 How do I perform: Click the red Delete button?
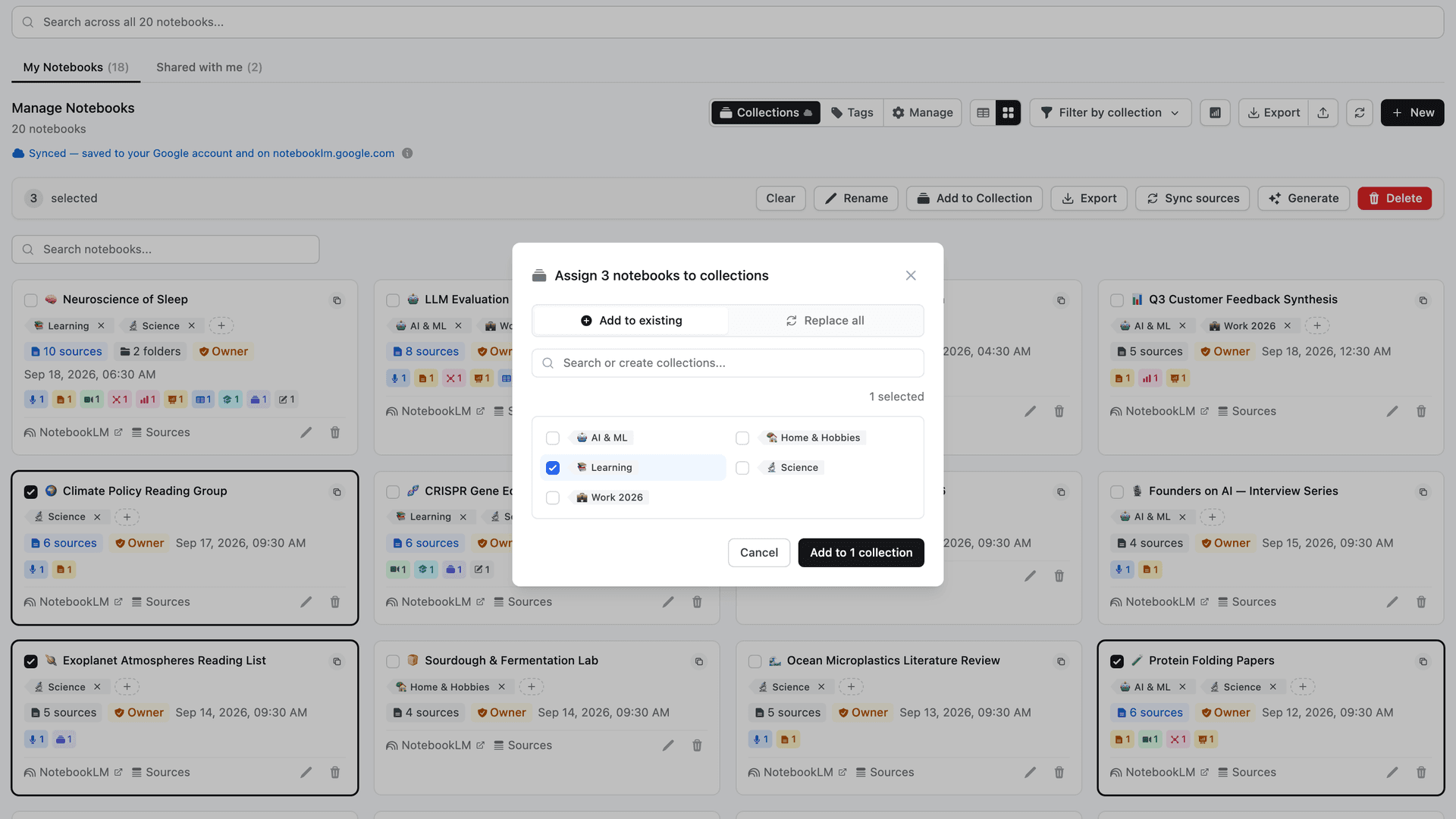pos(1395,199)
